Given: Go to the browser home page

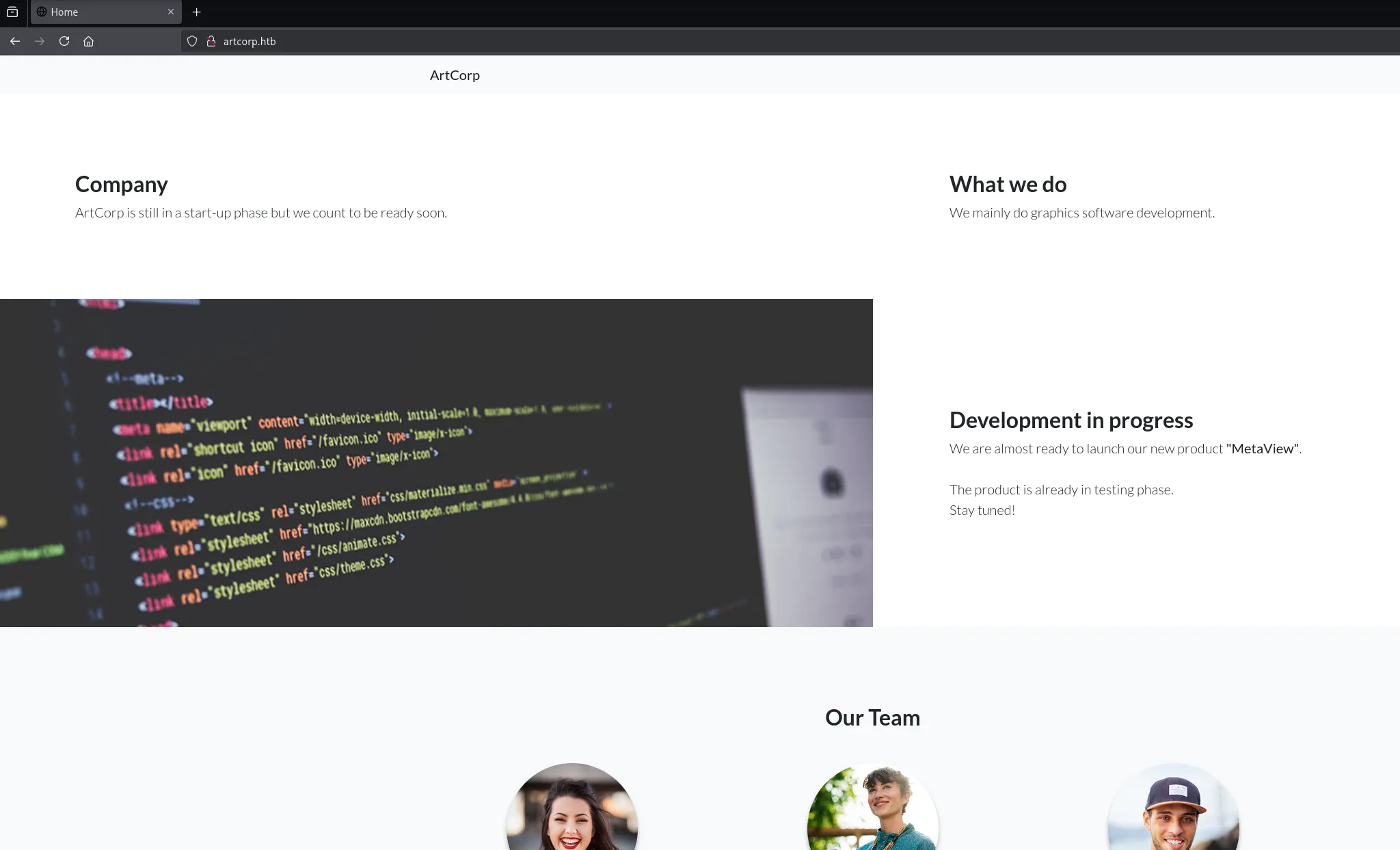Looking at the screenshot, I should 88,41.
